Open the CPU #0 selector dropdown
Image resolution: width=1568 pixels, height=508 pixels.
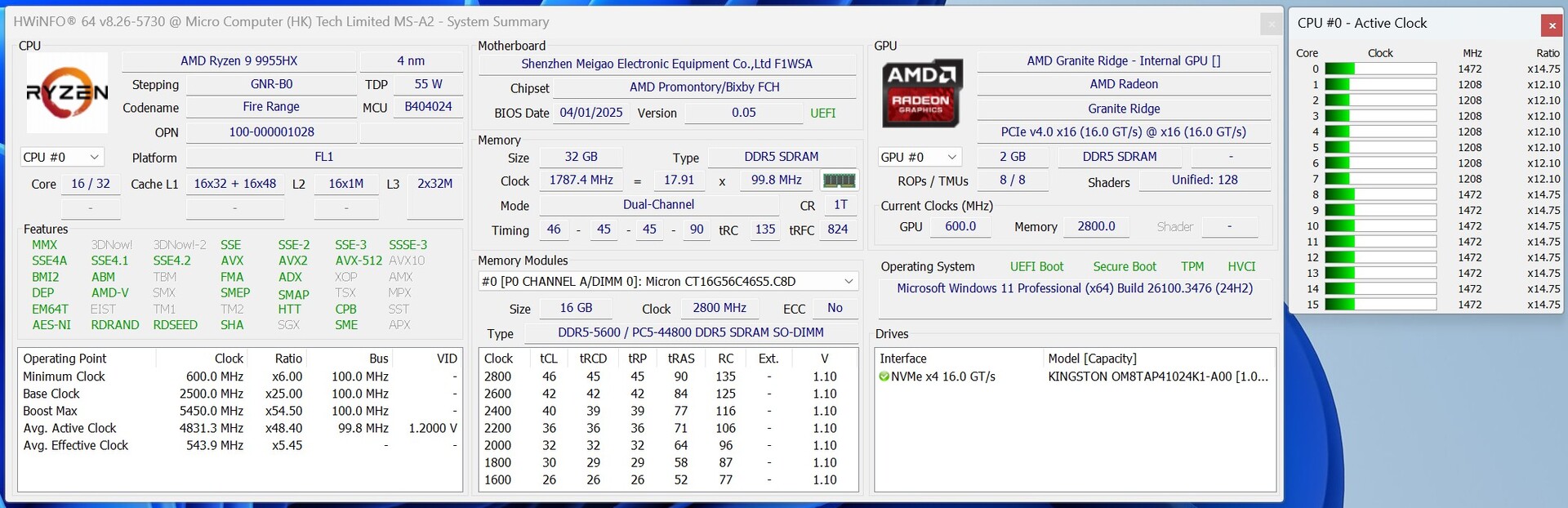coord(61,157)
